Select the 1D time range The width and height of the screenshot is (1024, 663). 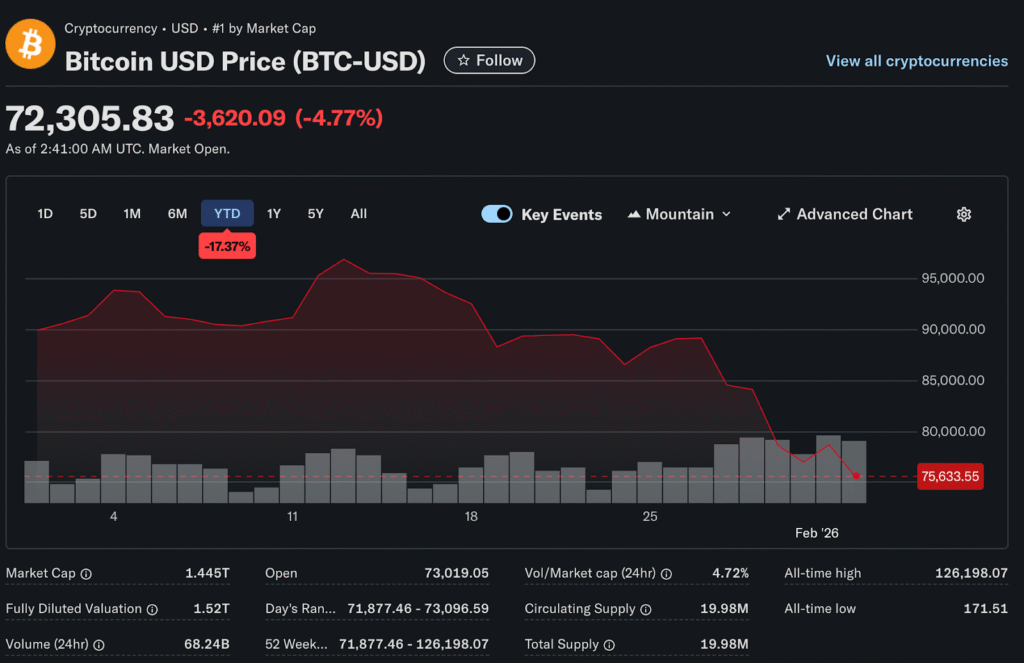(x=45, y=214)
